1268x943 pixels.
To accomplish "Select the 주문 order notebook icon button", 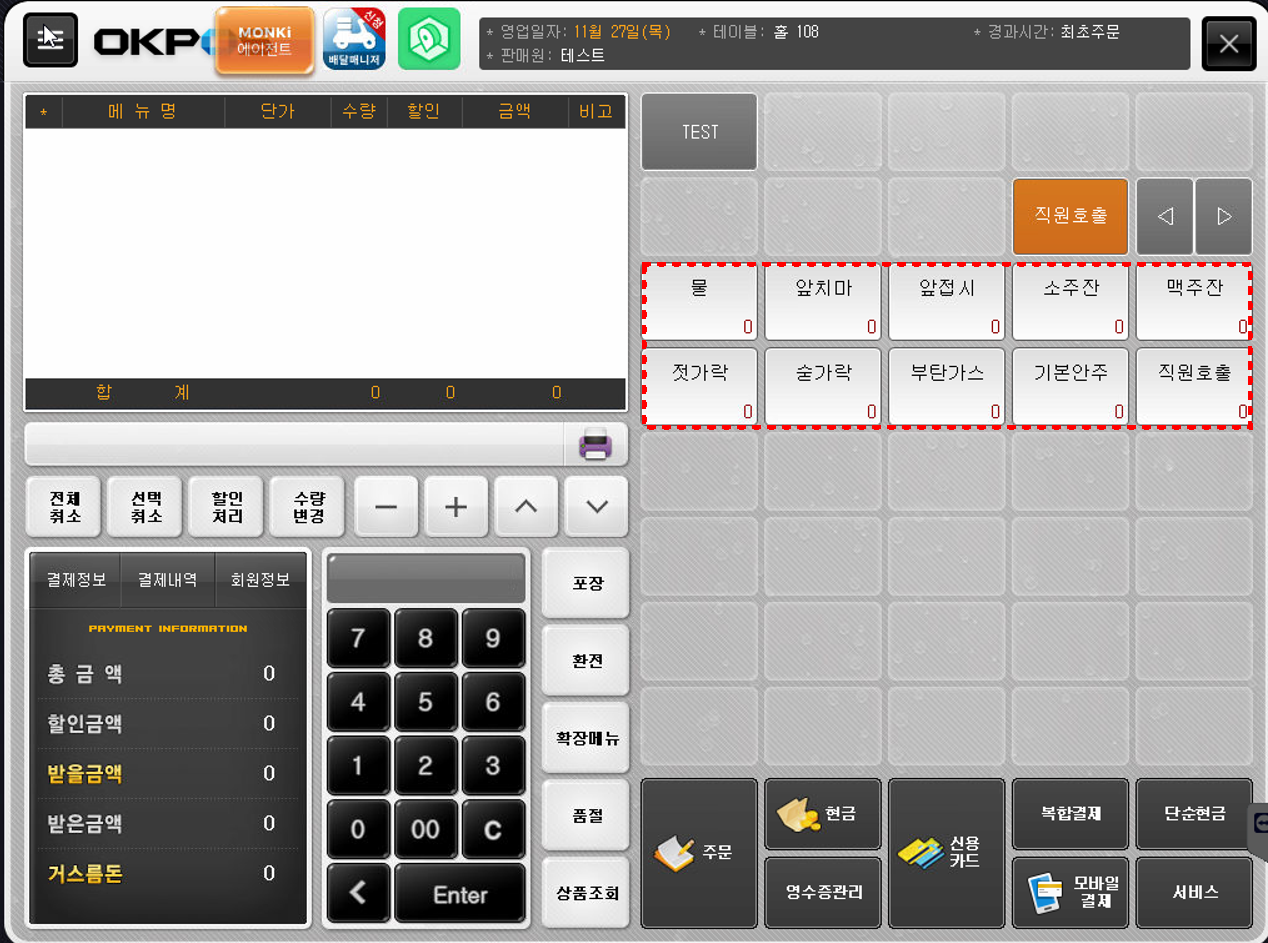I will (699, 853).
